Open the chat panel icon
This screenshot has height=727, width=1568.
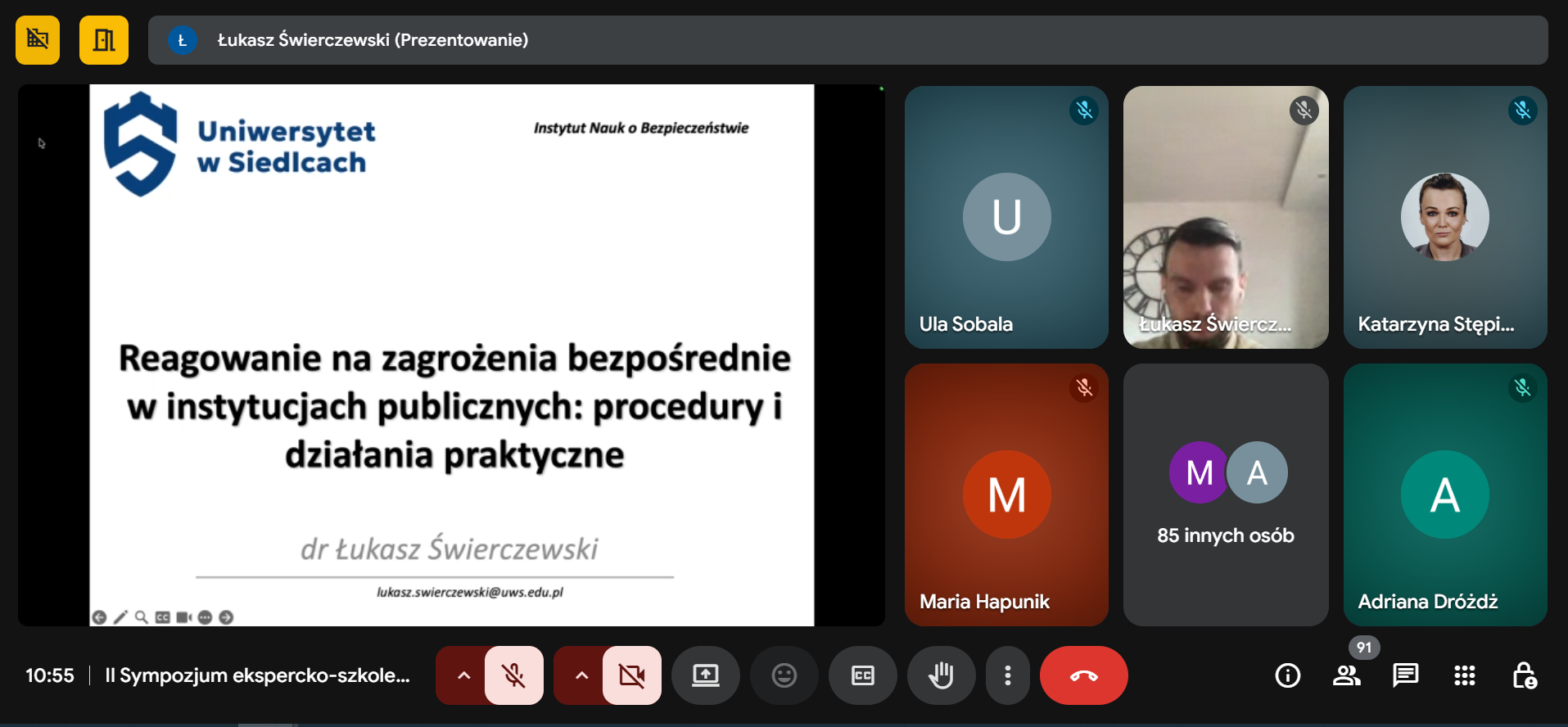pyautogui.click(x=1405, y=675)
